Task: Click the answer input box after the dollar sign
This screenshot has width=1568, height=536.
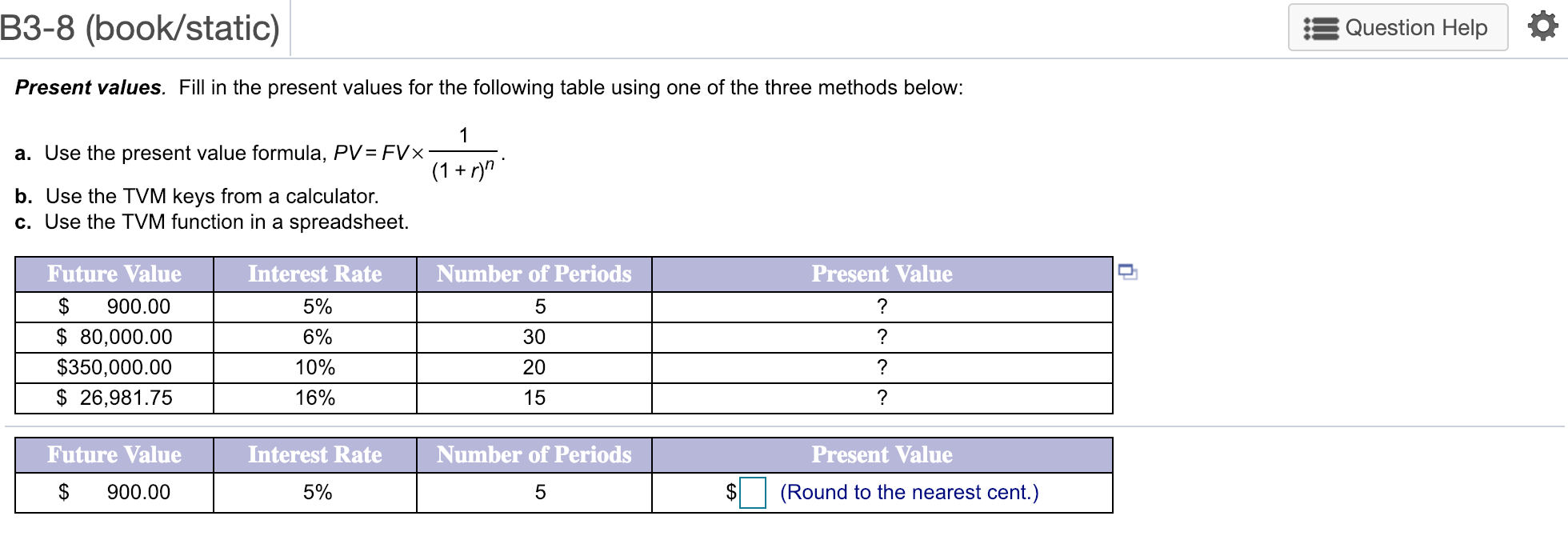Action: coord(753,492)
